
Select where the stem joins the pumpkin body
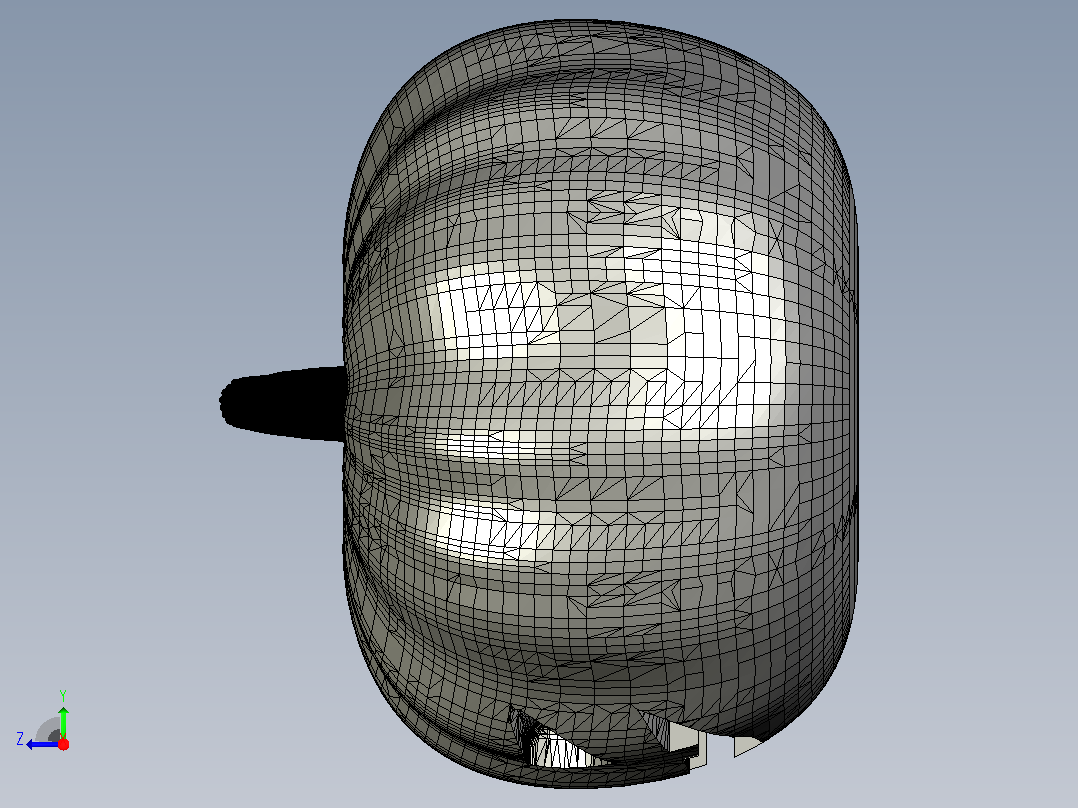coord(346,404)
